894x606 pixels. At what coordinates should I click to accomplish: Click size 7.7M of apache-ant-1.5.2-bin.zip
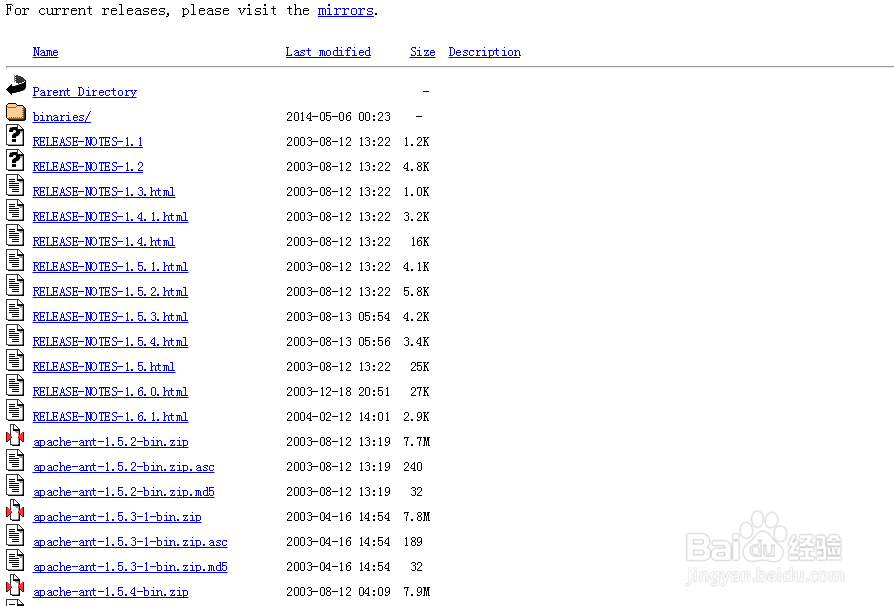[x=417, y=442]
